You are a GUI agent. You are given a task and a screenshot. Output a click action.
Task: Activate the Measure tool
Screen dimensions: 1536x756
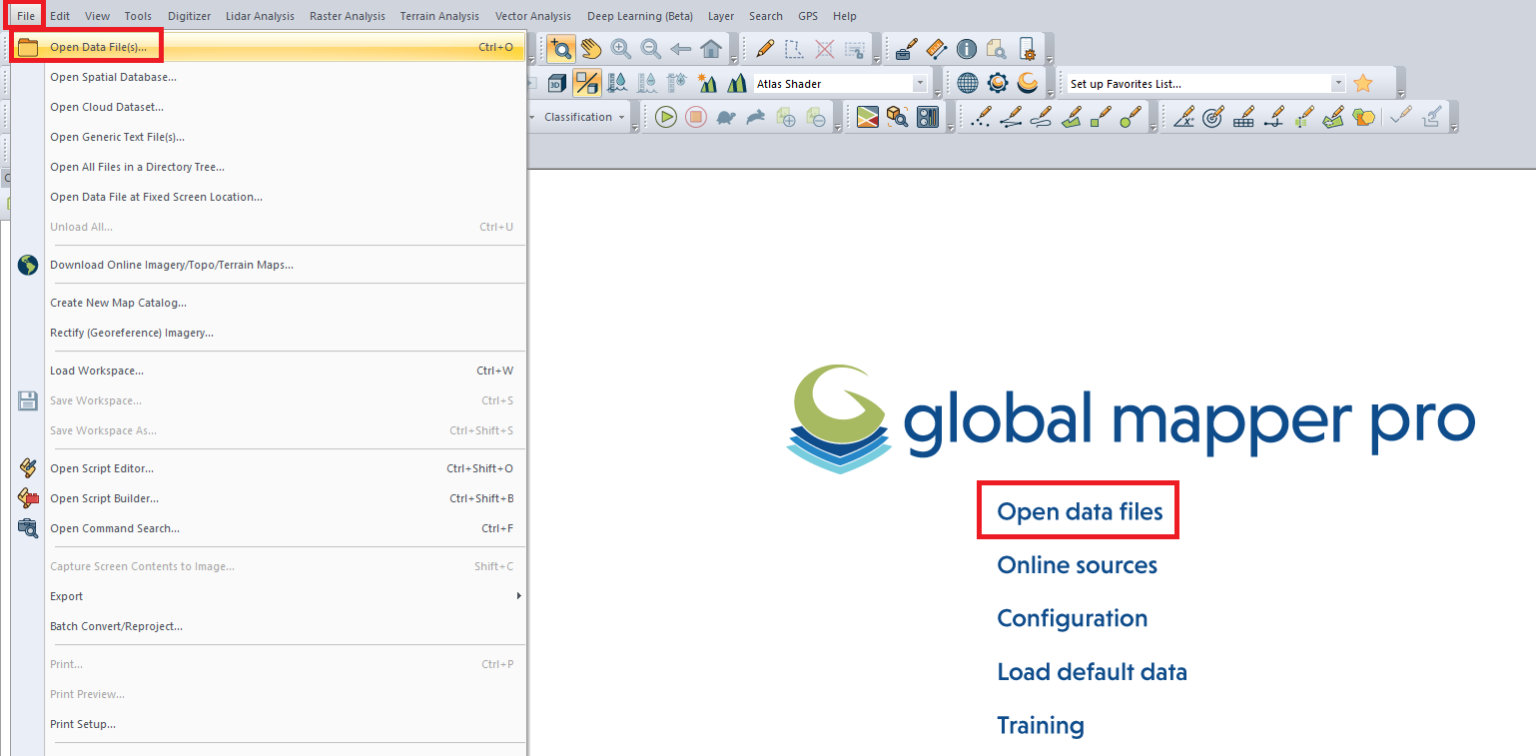click(936, 48)
